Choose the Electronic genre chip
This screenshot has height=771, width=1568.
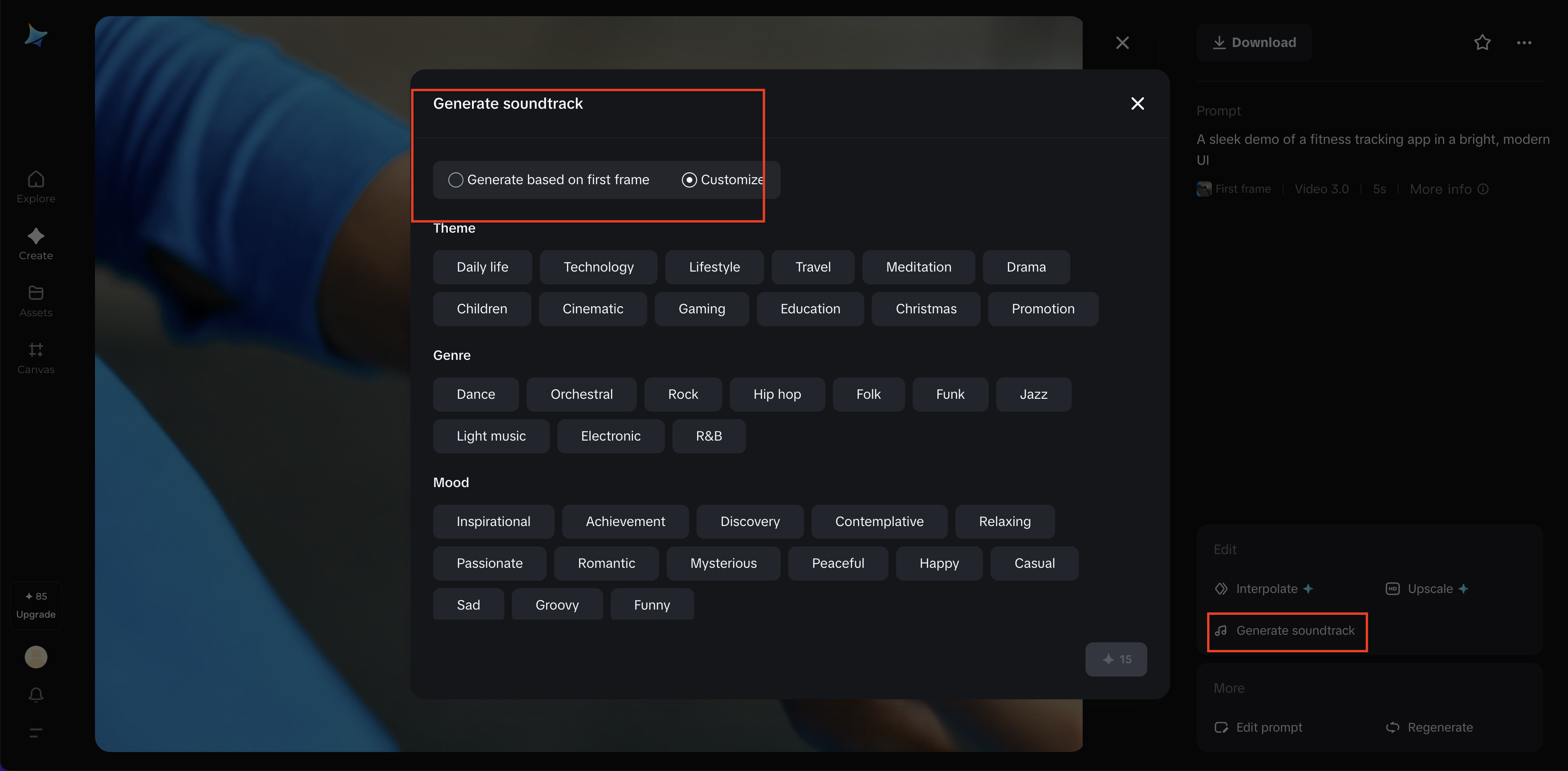[x=610, y=436]
